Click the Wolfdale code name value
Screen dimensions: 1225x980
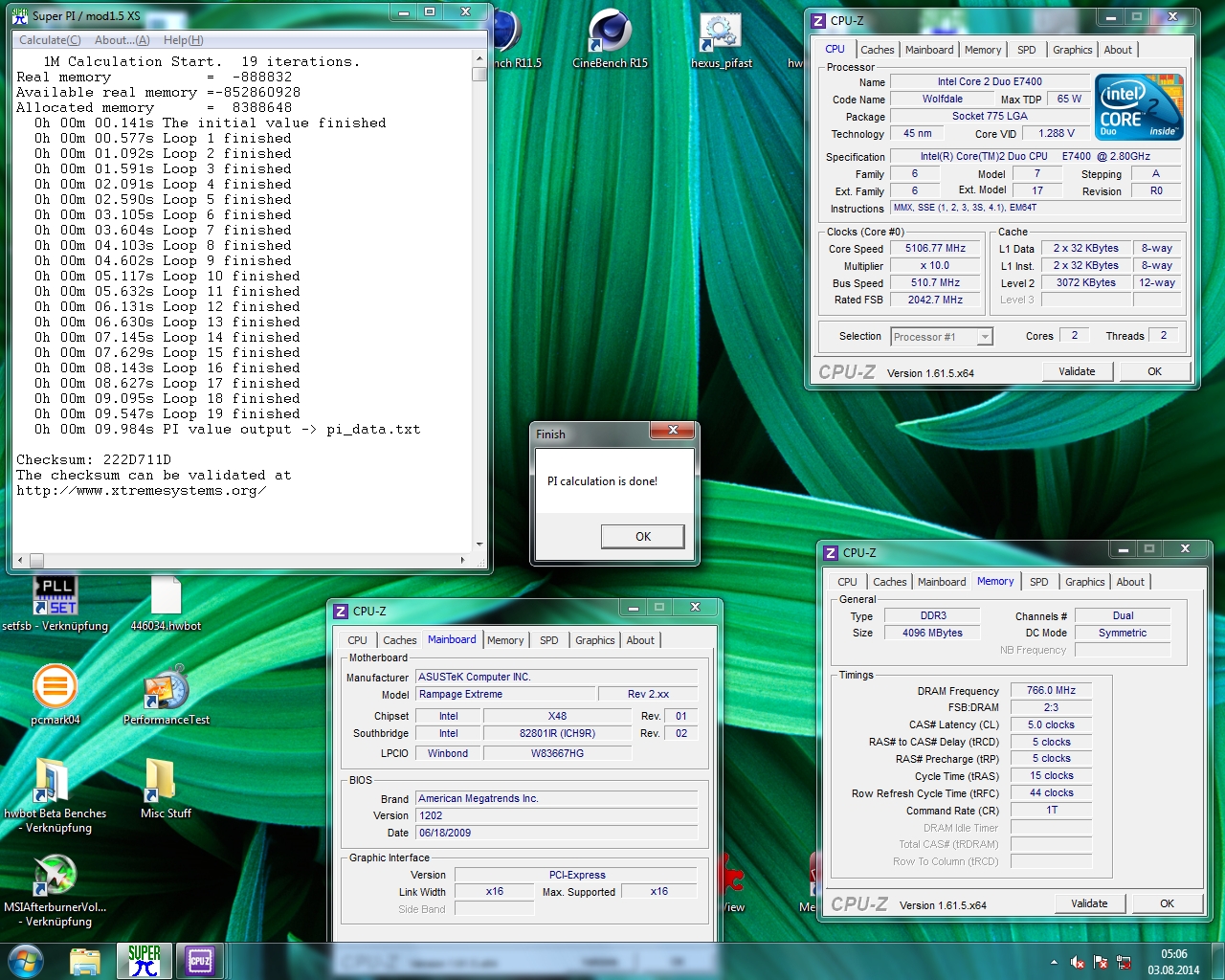(942, 99)
